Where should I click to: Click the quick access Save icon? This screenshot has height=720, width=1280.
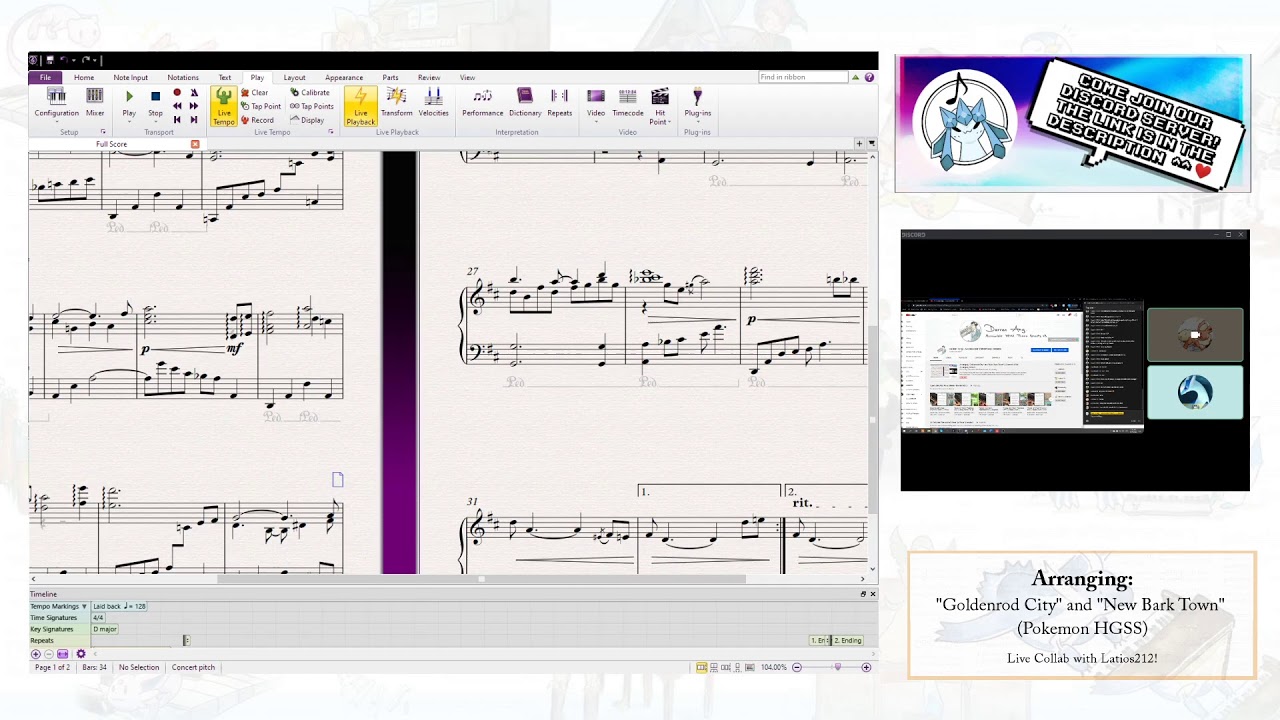pyautogui.click(x=50, y=60)
